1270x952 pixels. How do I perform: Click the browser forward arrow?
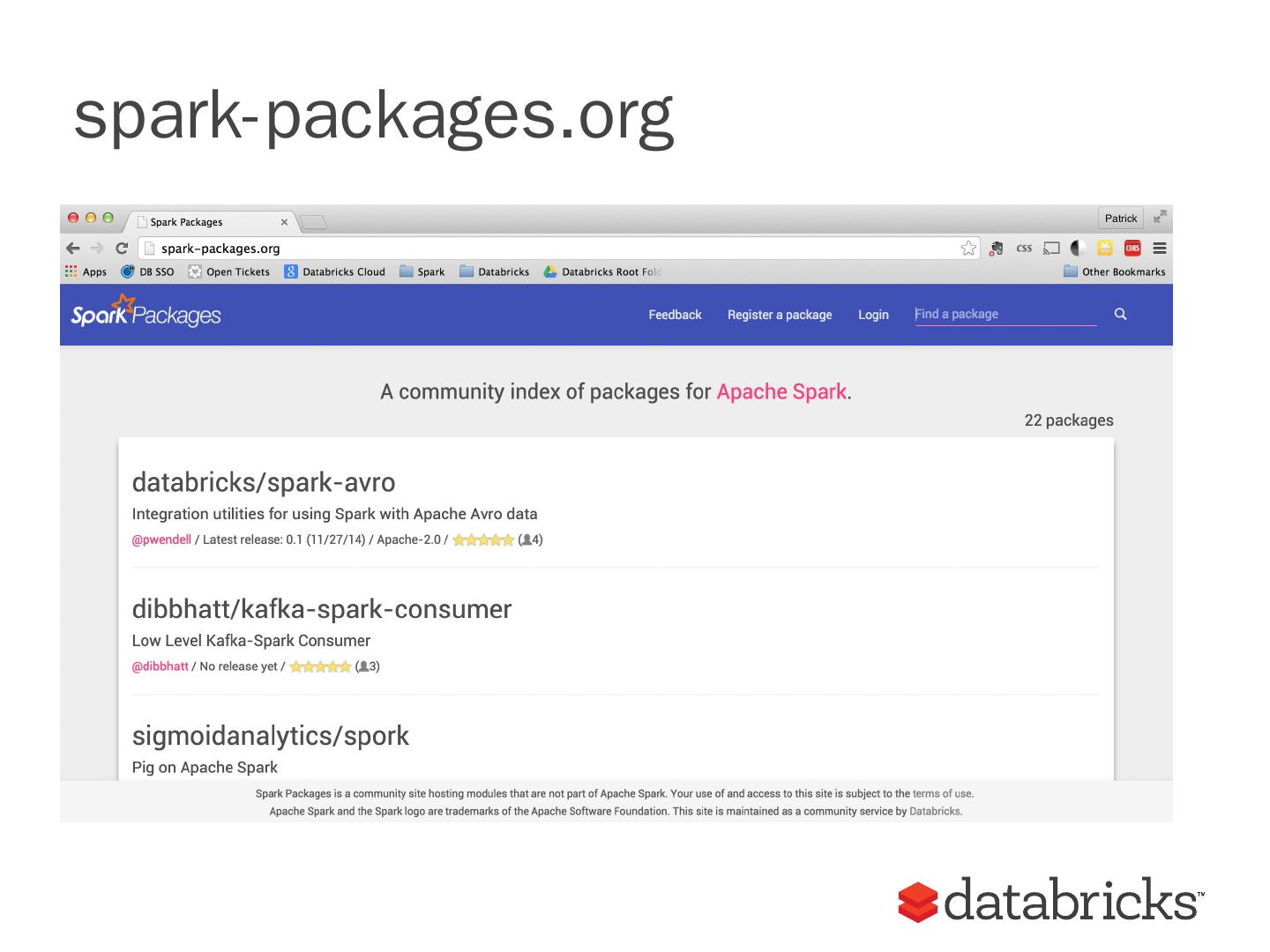[x=97, y=249]
